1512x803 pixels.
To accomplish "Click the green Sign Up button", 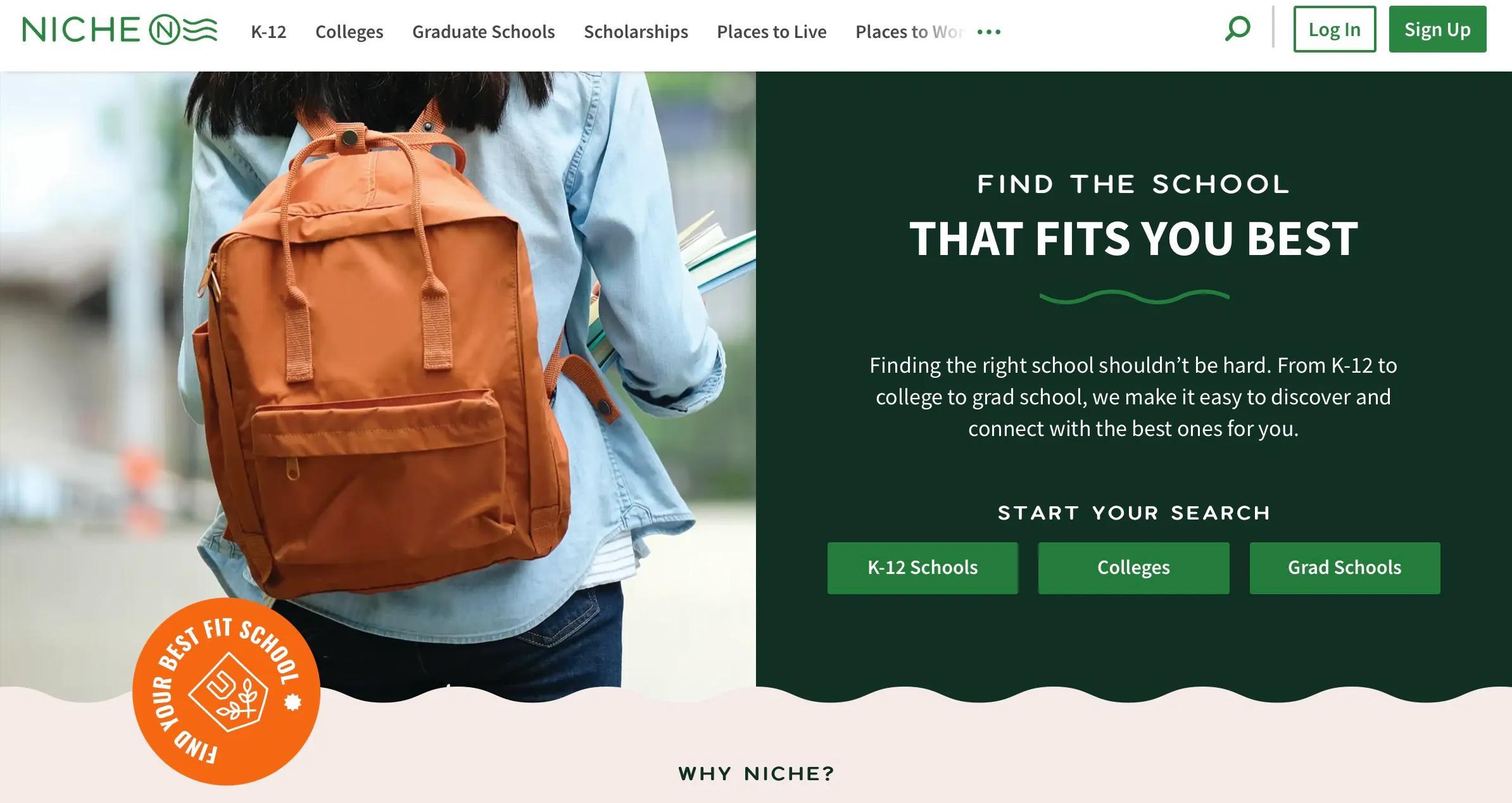I will pos(1437,29).
